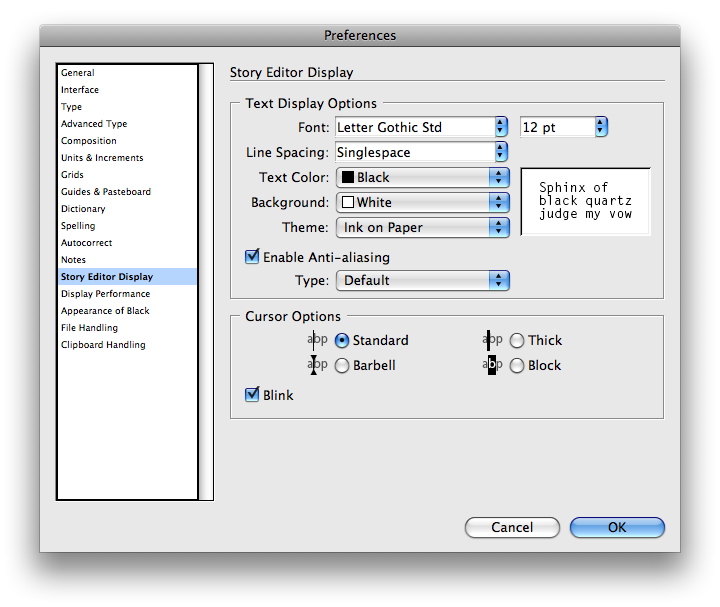Open the Background color dropdown
This screenshot has height=607, width=720.
(422, 202)
